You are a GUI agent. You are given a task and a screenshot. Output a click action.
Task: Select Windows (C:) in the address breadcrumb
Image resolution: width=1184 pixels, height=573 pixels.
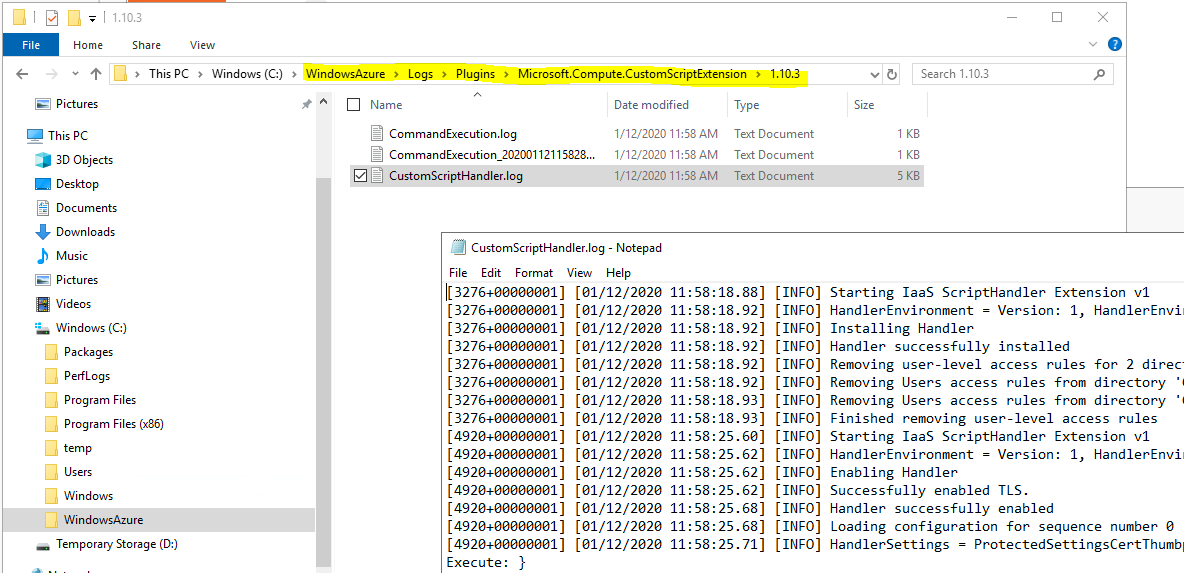247,74
